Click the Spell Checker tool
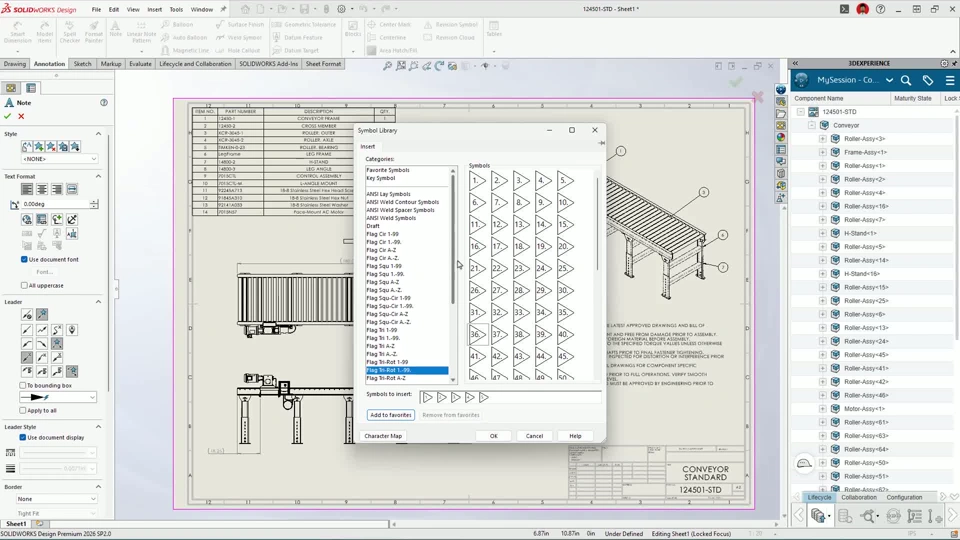 click(x=69, y=32)
